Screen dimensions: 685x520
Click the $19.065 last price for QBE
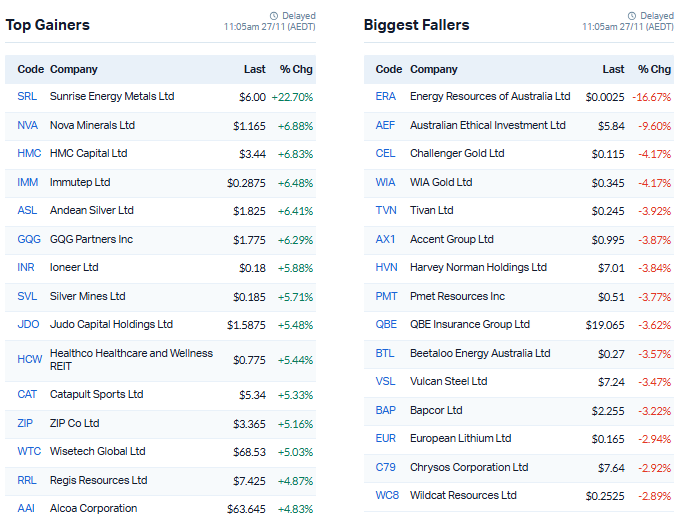point(605,325)
